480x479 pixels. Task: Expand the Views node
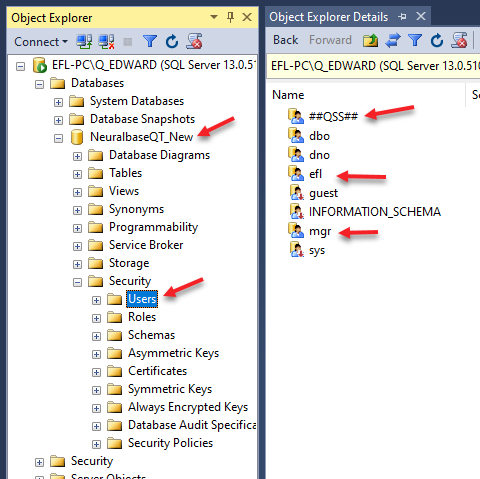tap(77, 192)
